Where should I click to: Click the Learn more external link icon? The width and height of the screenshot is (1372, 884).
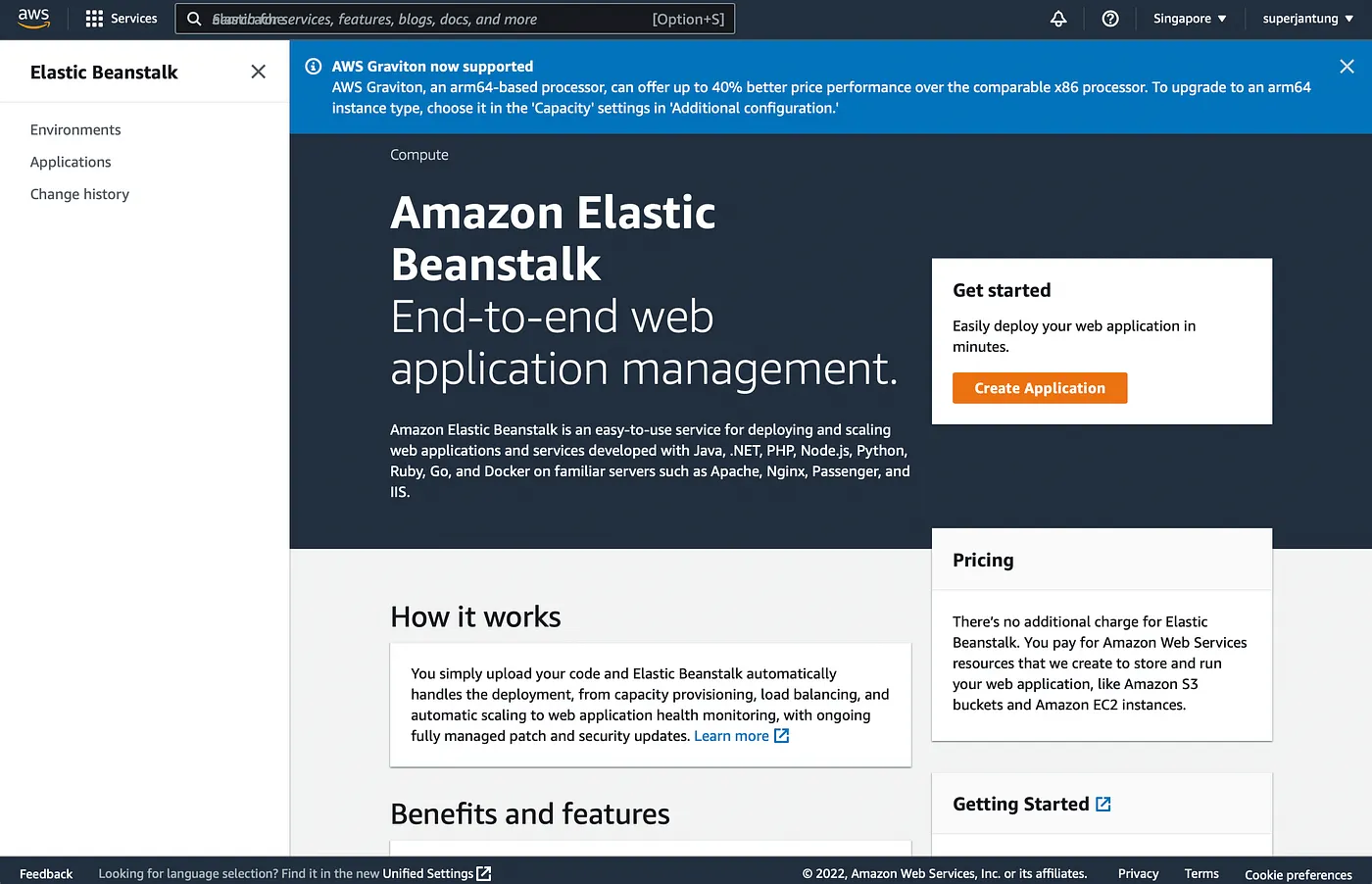click(781, 736)
